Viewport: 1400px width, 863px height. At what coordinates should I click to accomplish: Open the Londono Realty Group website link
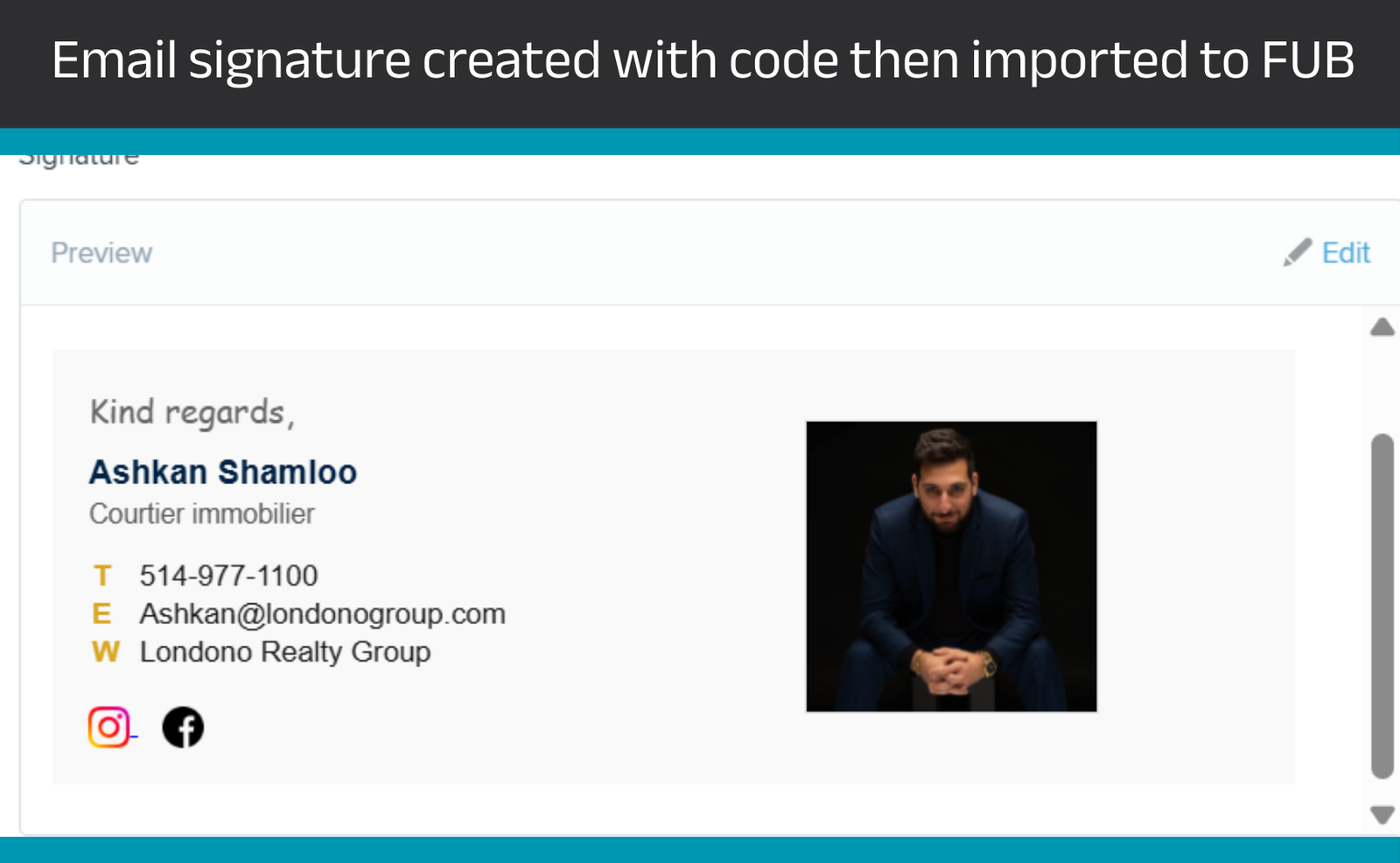pos(285,652)
